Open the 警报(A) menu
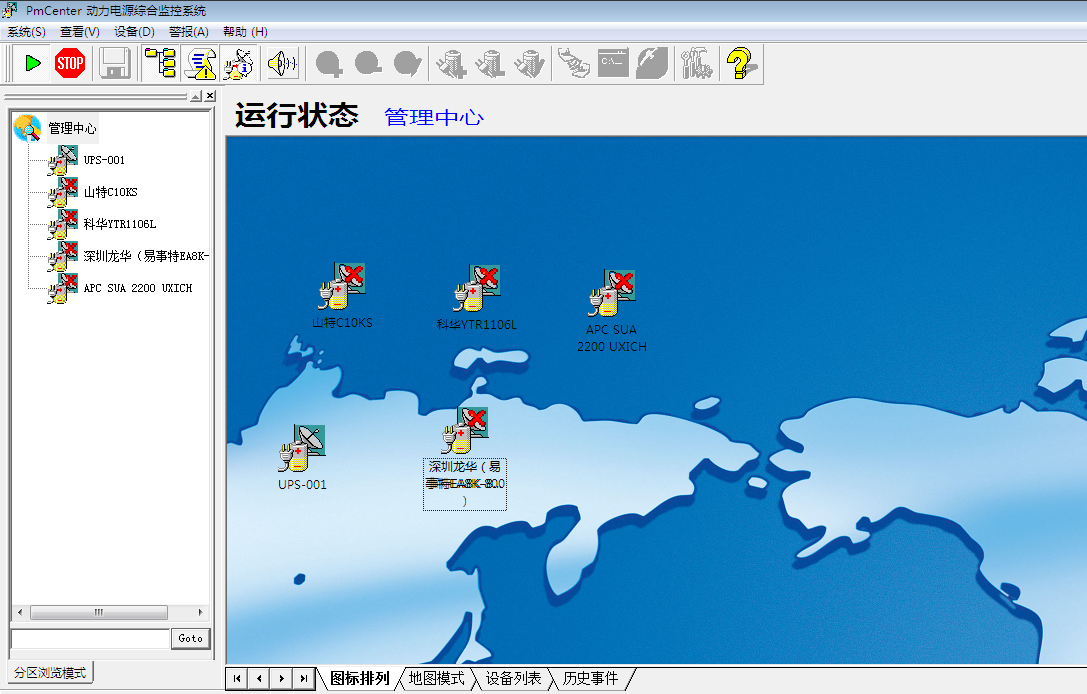This screenshot has height=694, width=1087. [189, 32]
